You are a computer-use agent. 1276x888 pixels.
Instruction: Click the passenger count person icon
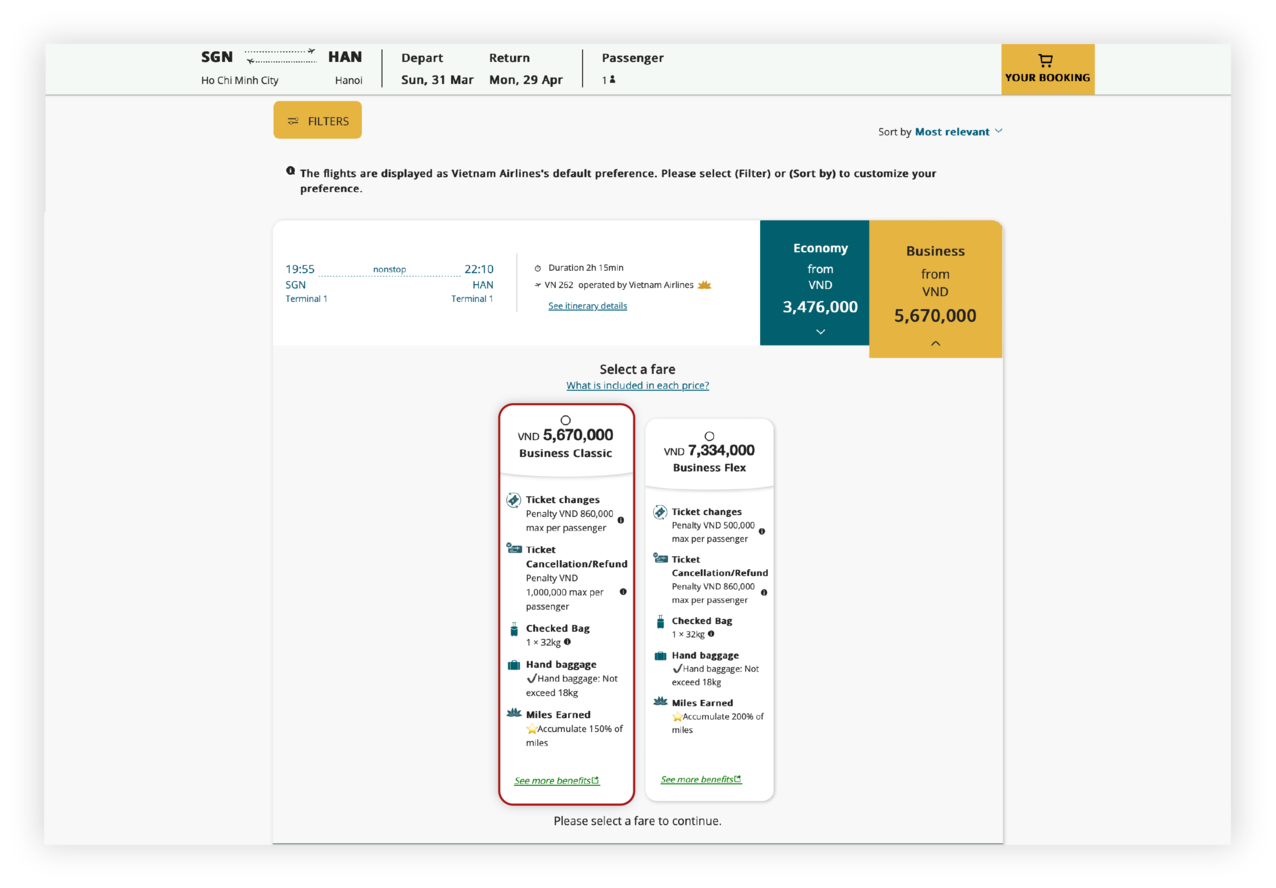(x=612, y=80)
